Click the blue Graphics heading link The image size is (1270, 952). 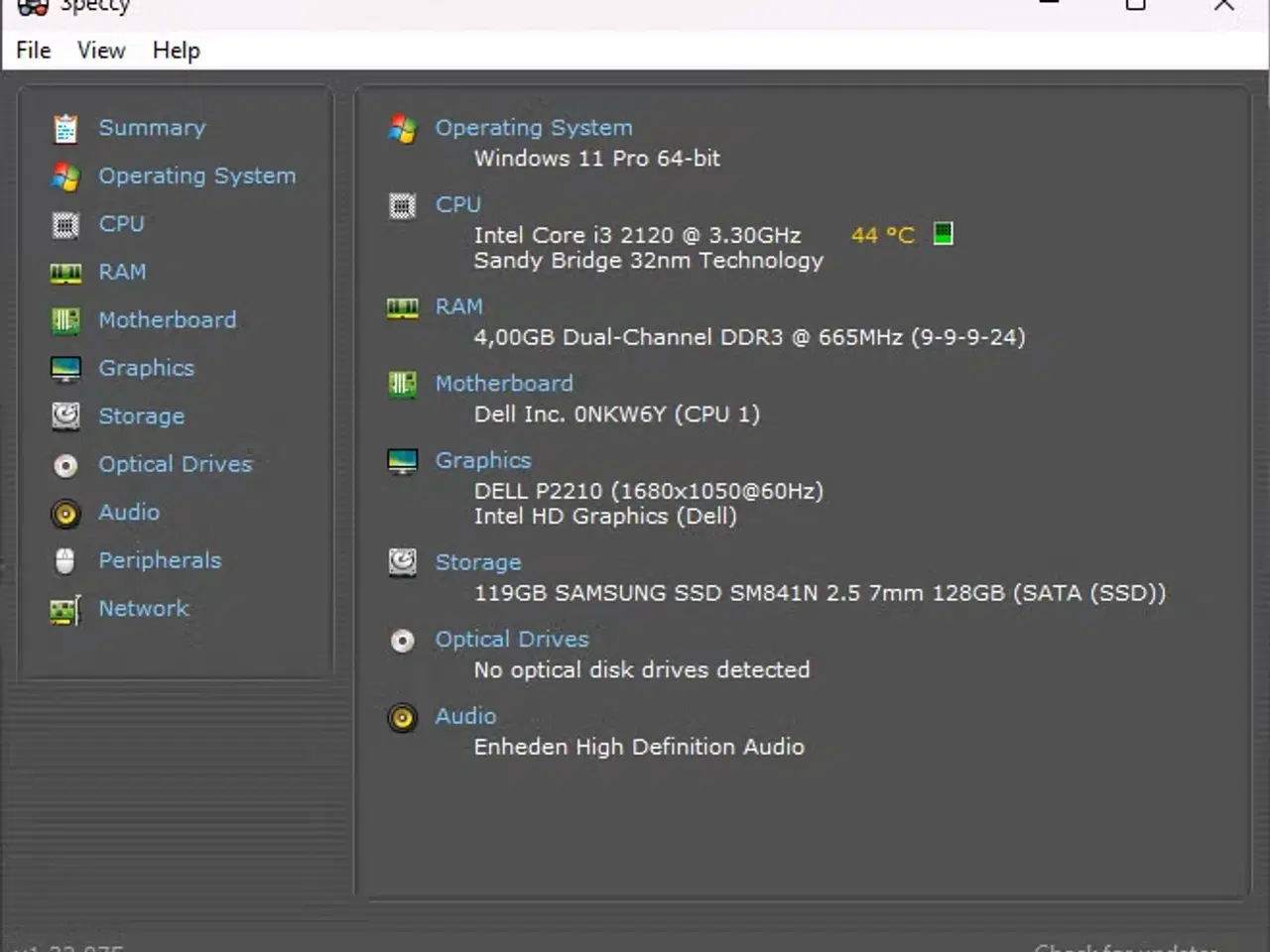coord(483,460)
